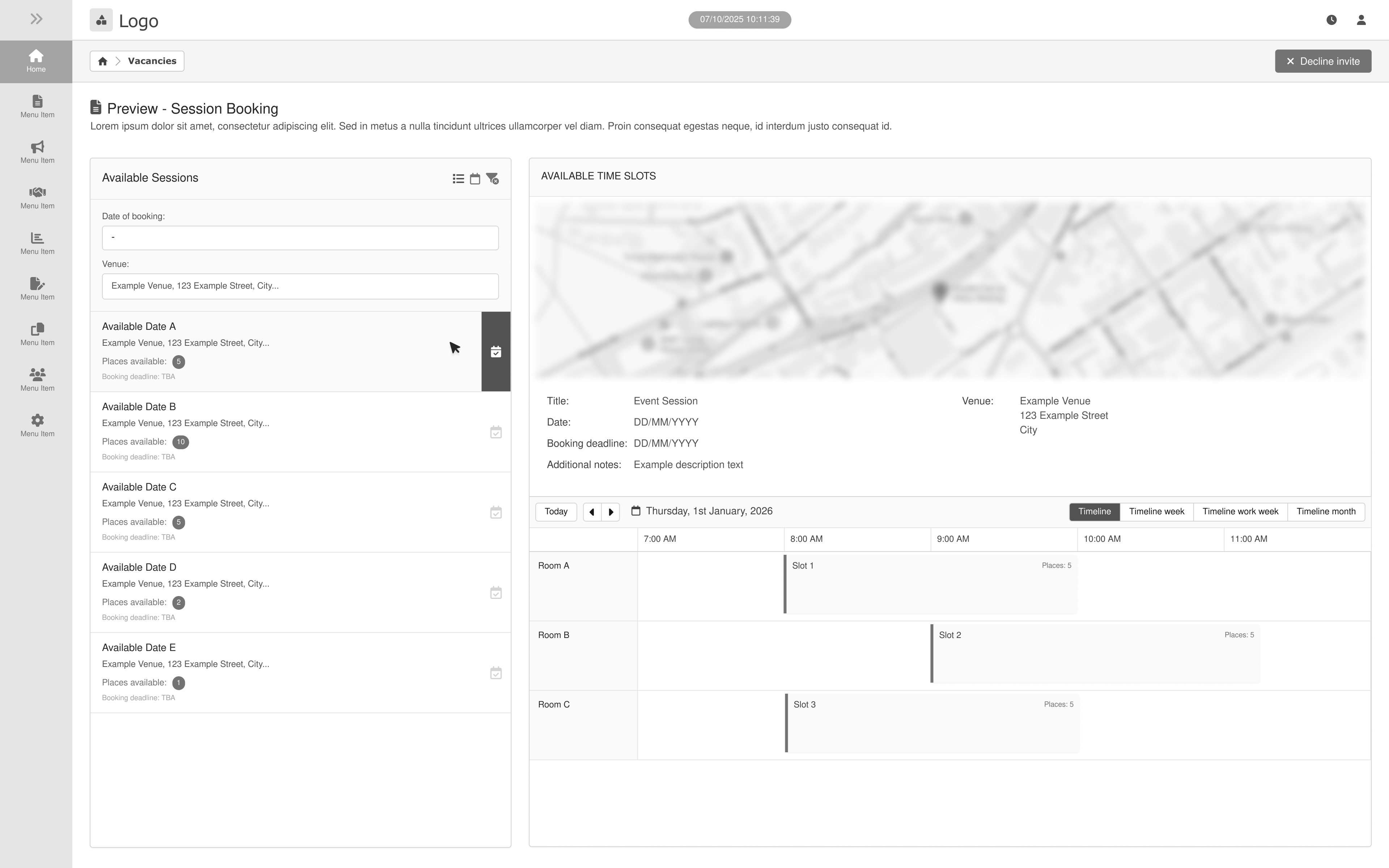Select the Available Date D session
The width and height of the screenshot is (1389, 868).
point(300,593)
